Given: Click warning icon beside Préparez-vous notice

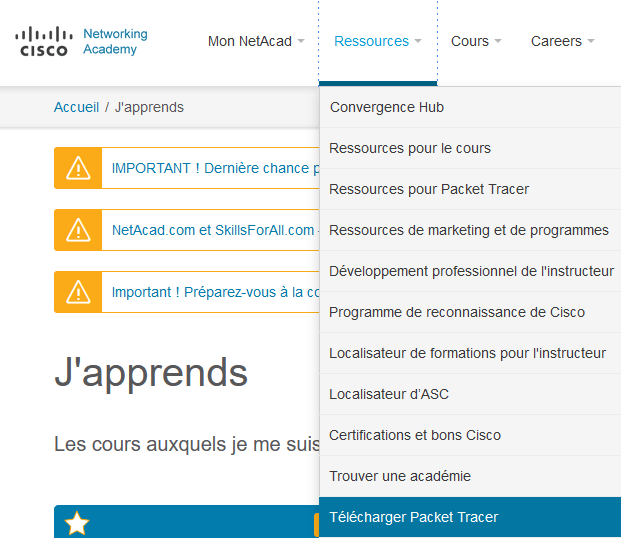Looking at the screenshot, I should 78,292.
